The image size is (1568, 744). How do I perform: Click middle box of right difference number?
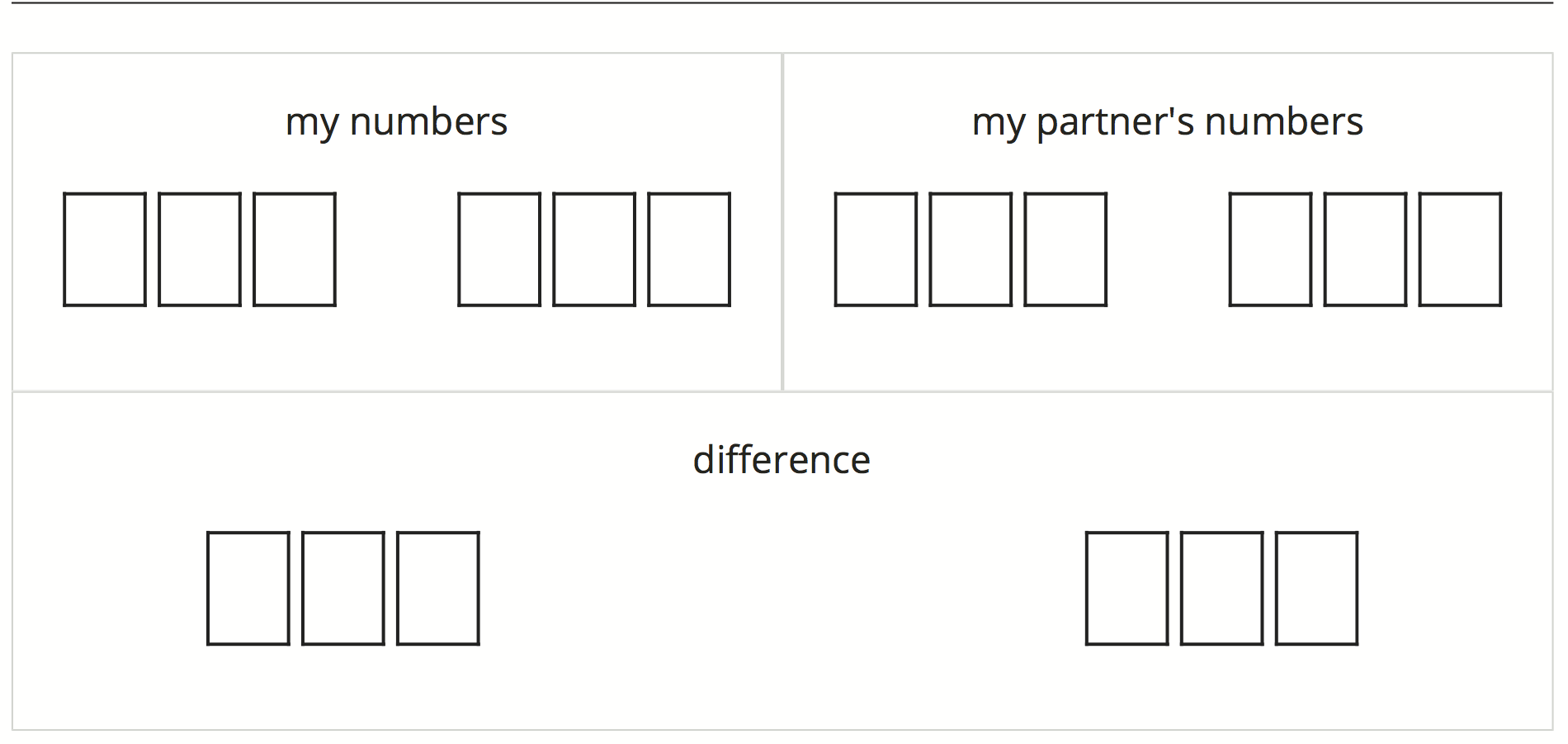click(1221, 588)
